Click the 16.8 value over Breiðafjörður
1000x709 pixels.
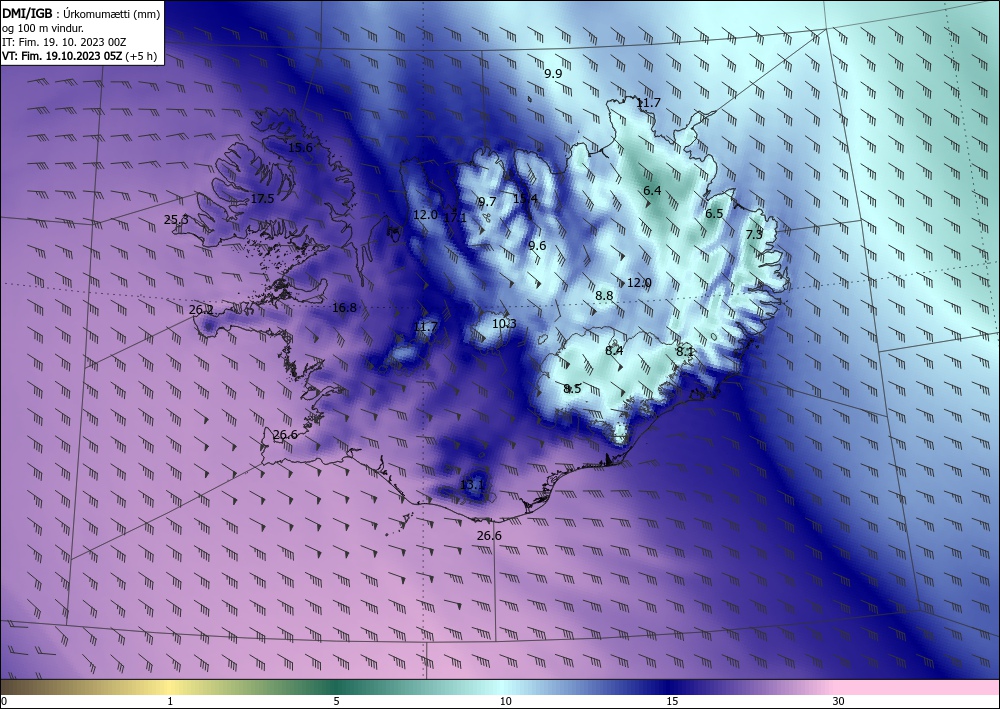click(344, 307)
